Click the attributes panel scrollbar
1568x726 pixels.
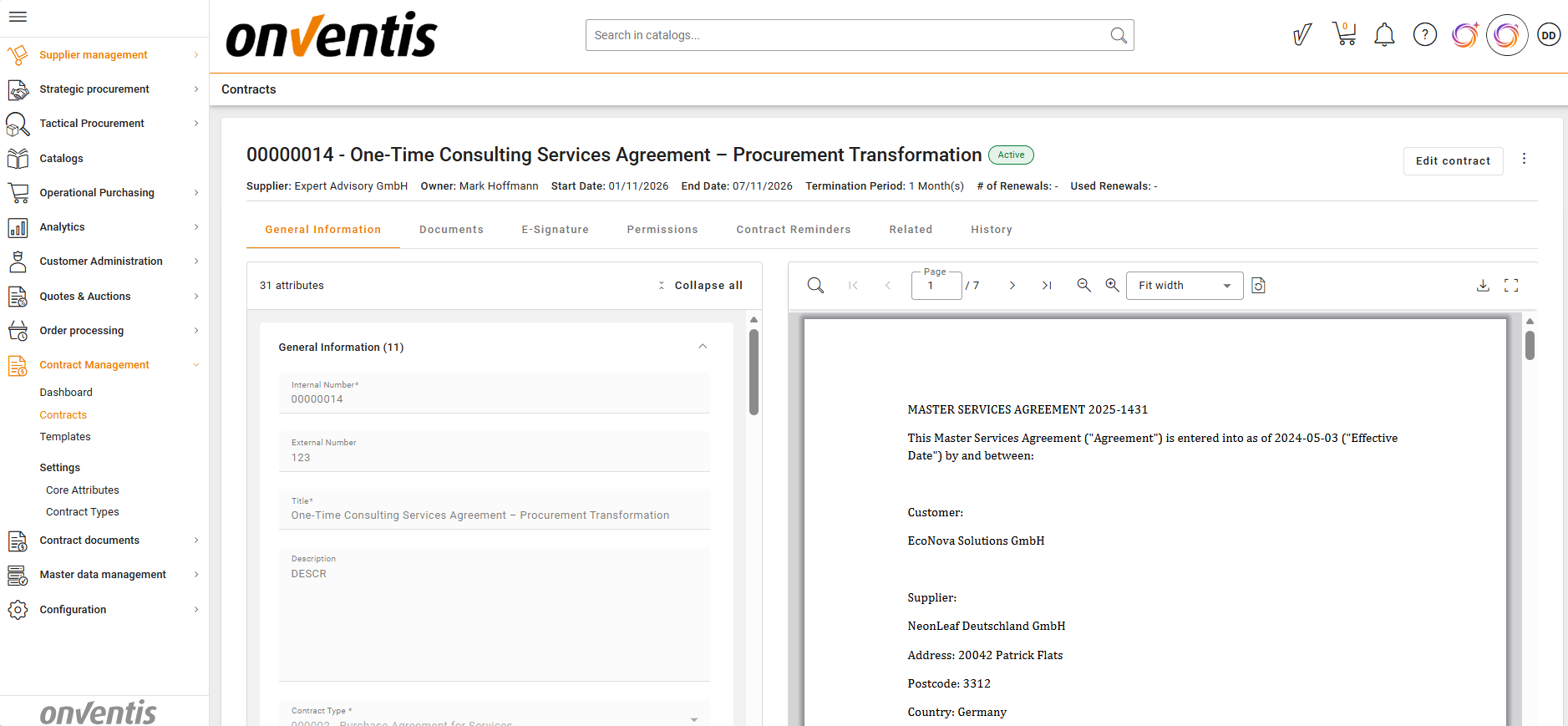click(x=754, y=372)
